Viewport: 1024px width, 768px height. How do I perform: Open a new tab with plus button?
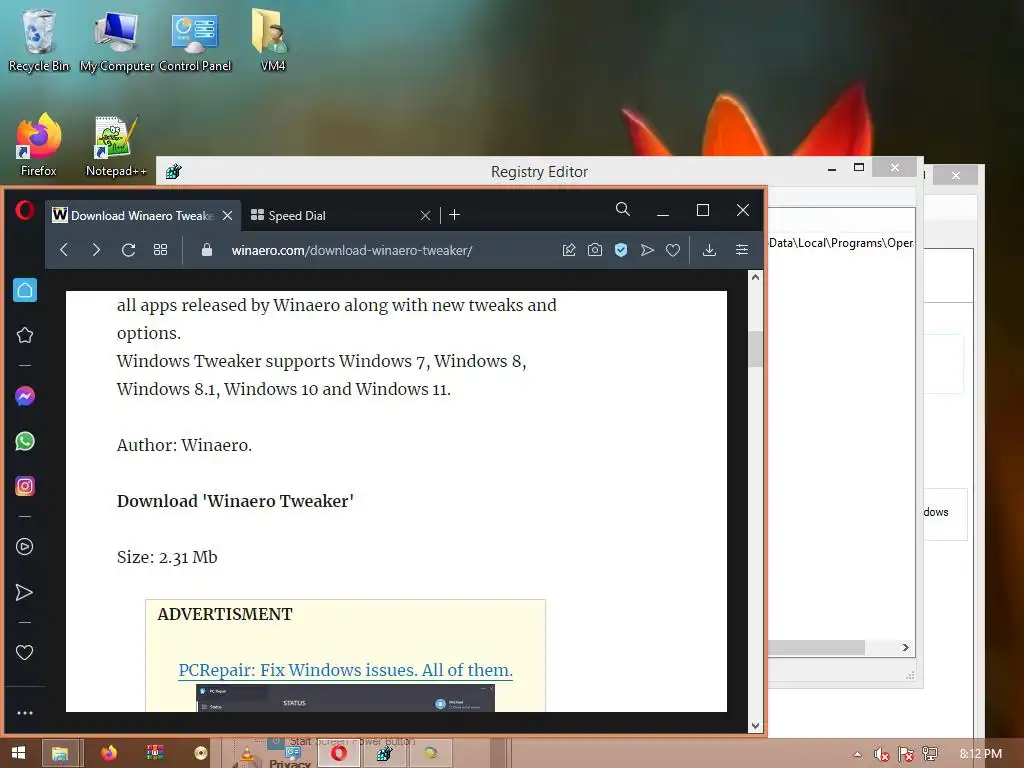(455, 215)
